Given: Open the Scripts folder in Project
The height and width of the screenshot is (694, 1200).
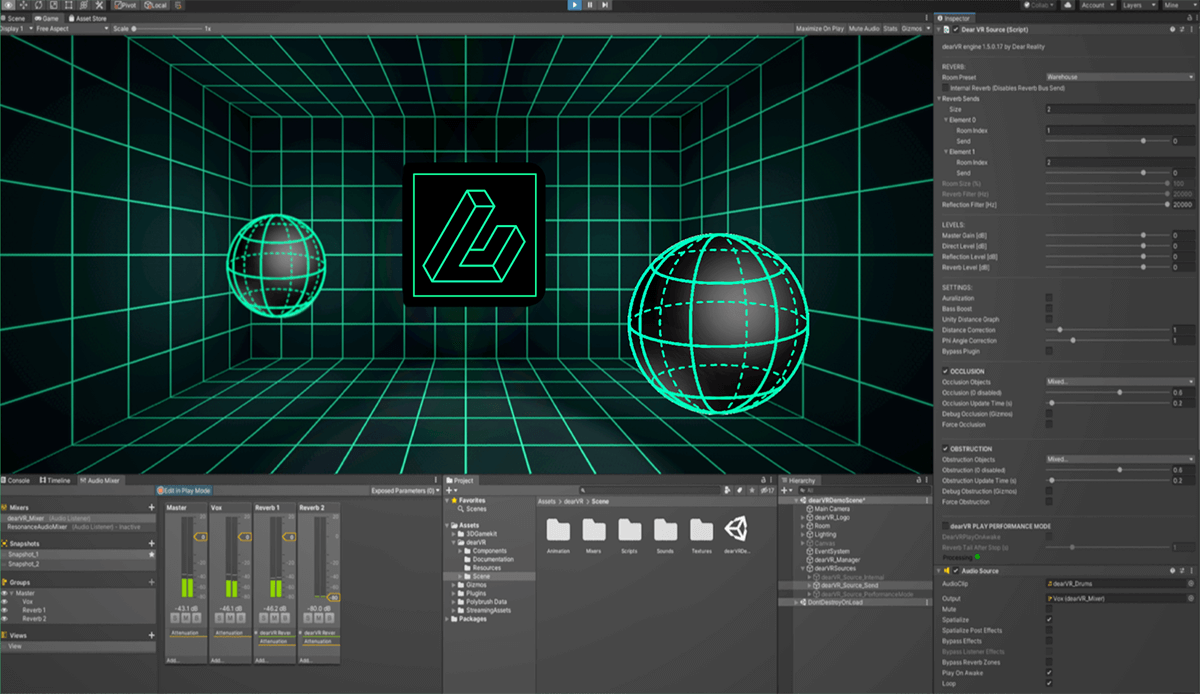Looking at the screenshot, I should click(x=630, y=530).
